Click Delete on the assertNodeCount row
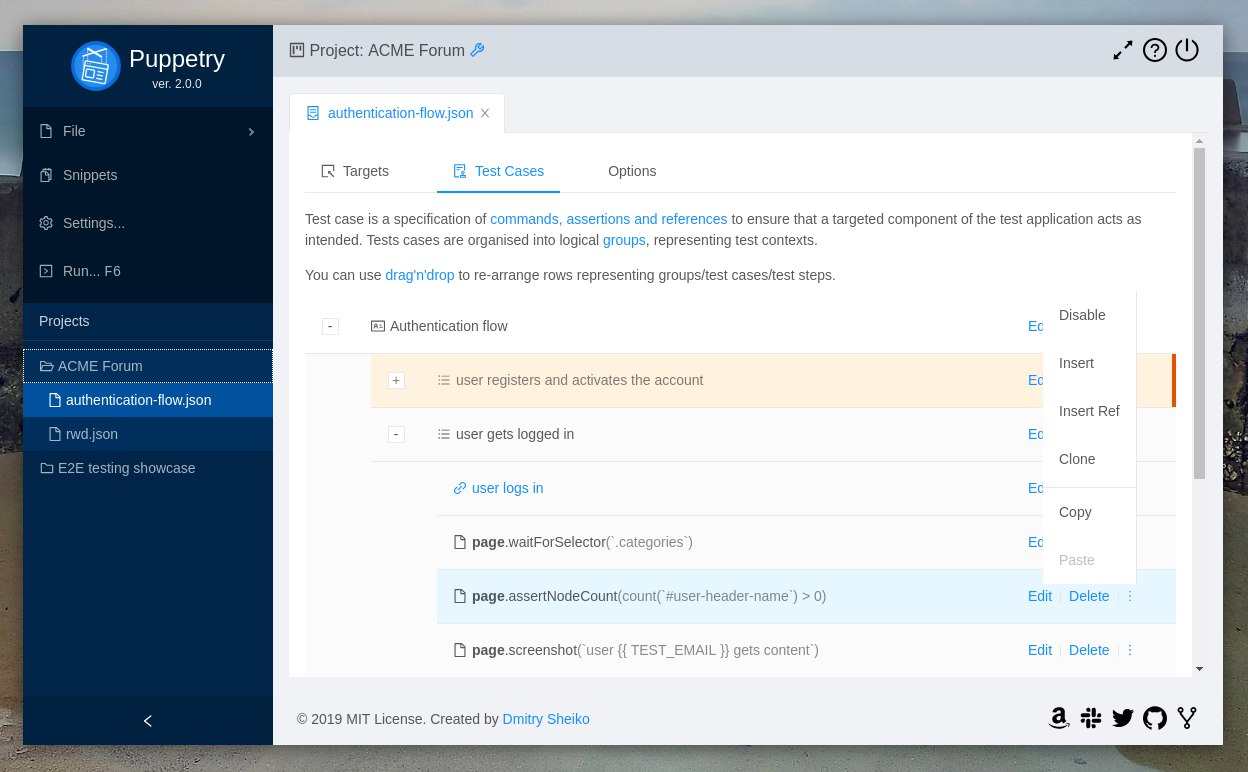The image size is (1248, 772). (x=1089, y=596)
